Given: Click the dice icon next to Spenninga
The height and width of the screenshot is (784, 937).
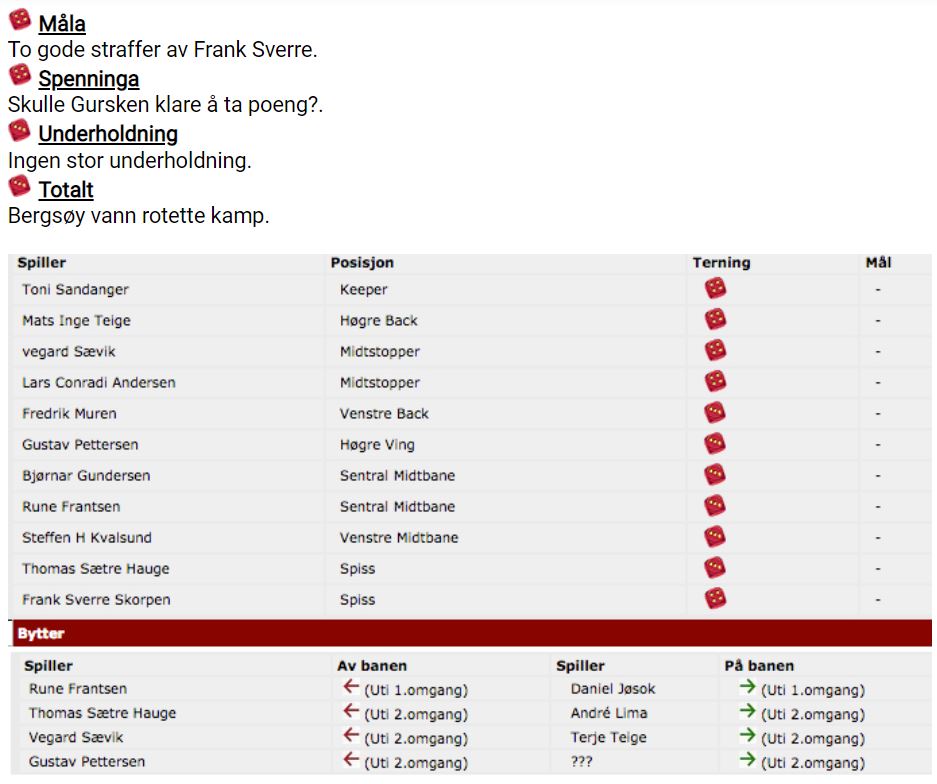Looking at the screenshot, I should (x=20, y=75).
